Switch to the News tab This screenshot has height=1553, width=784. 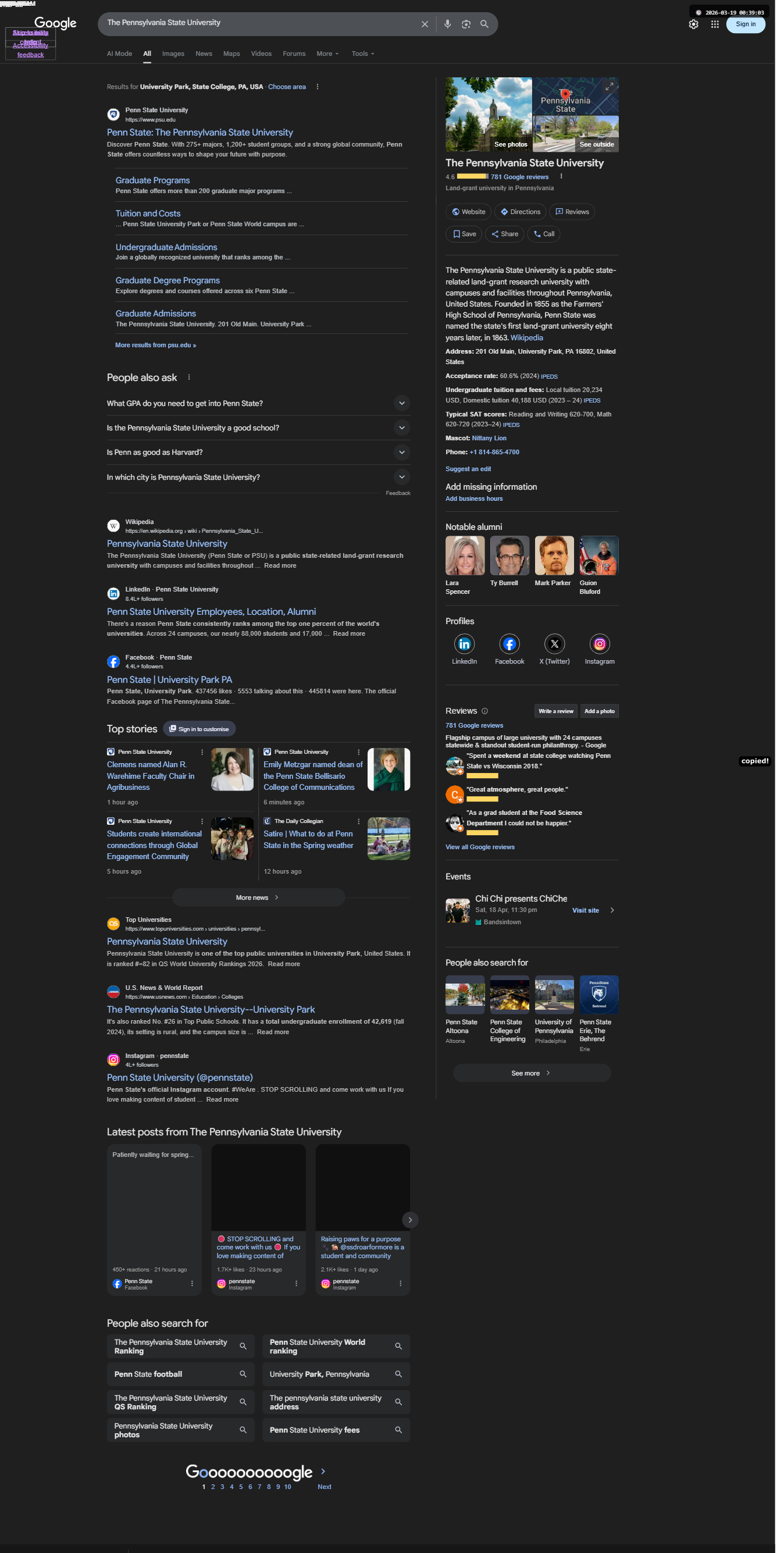pos(204,54)
